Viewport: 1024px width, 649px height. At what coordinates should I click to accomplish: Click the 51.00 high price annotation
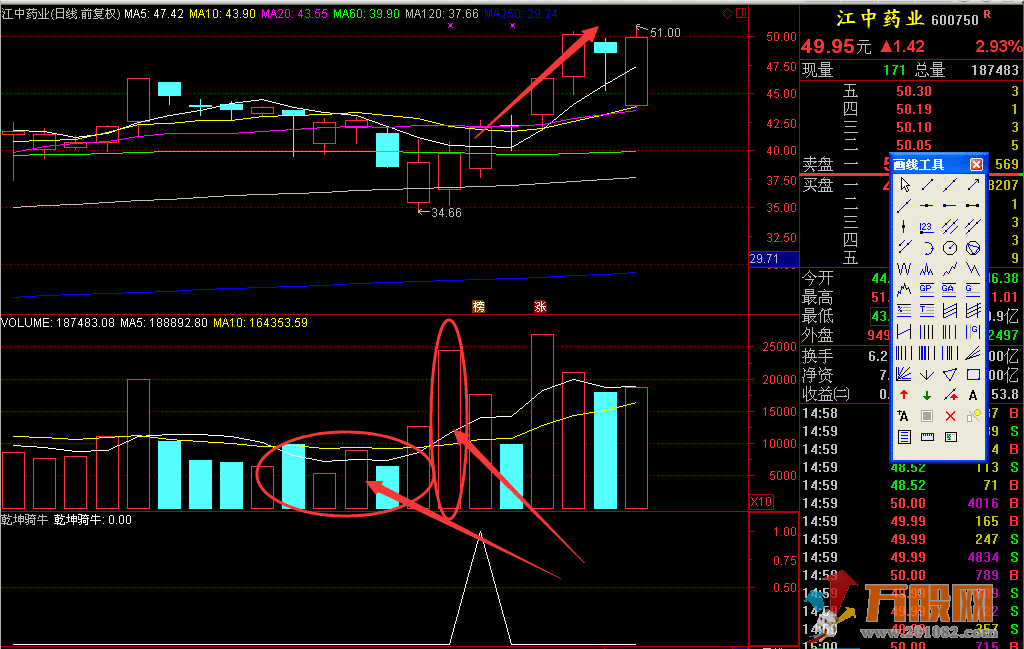click(x=665, y=33)
